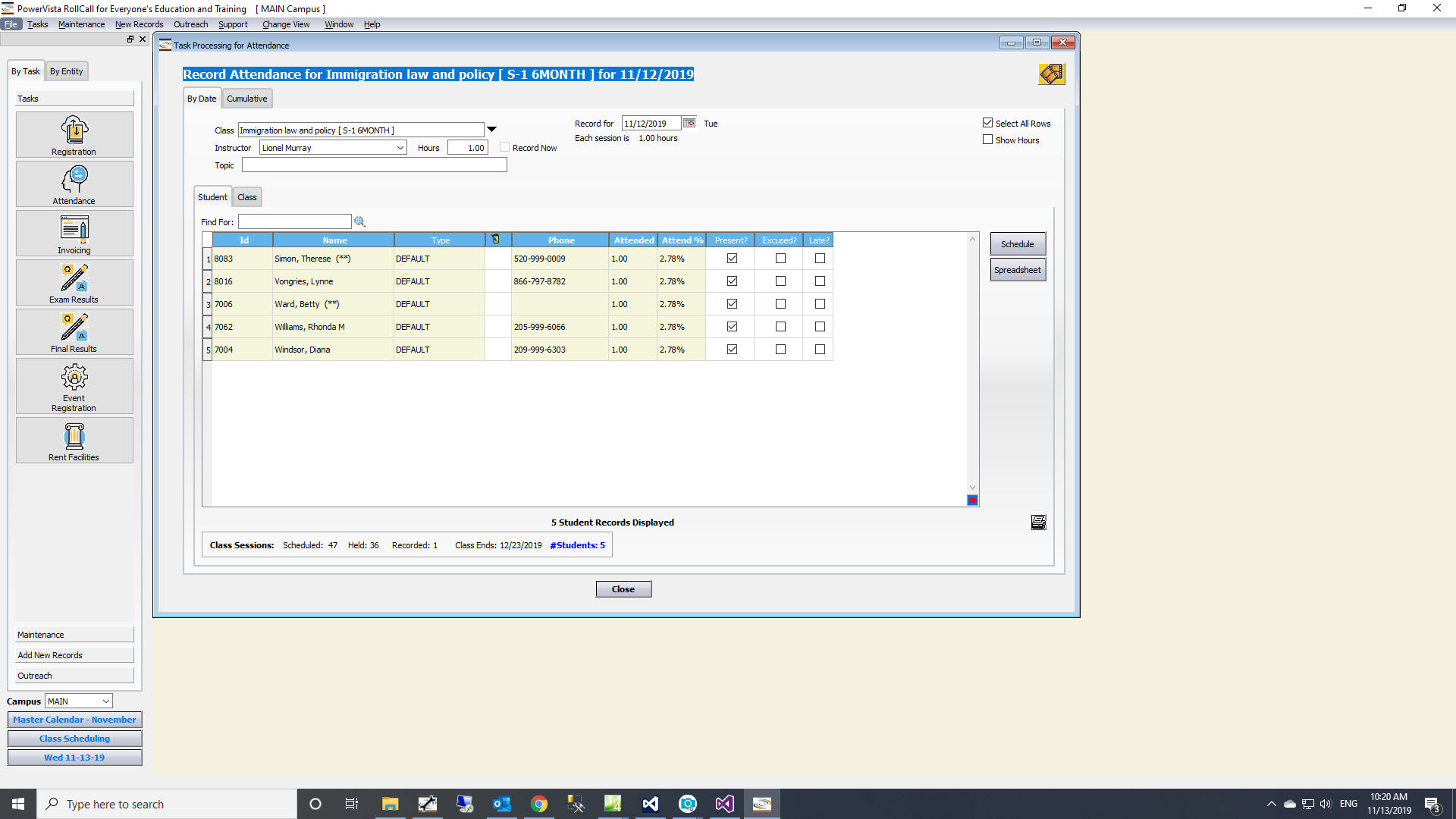Expand the Class dropdown arrow
Screen dimensions: 1456x819
pos(491,130)
